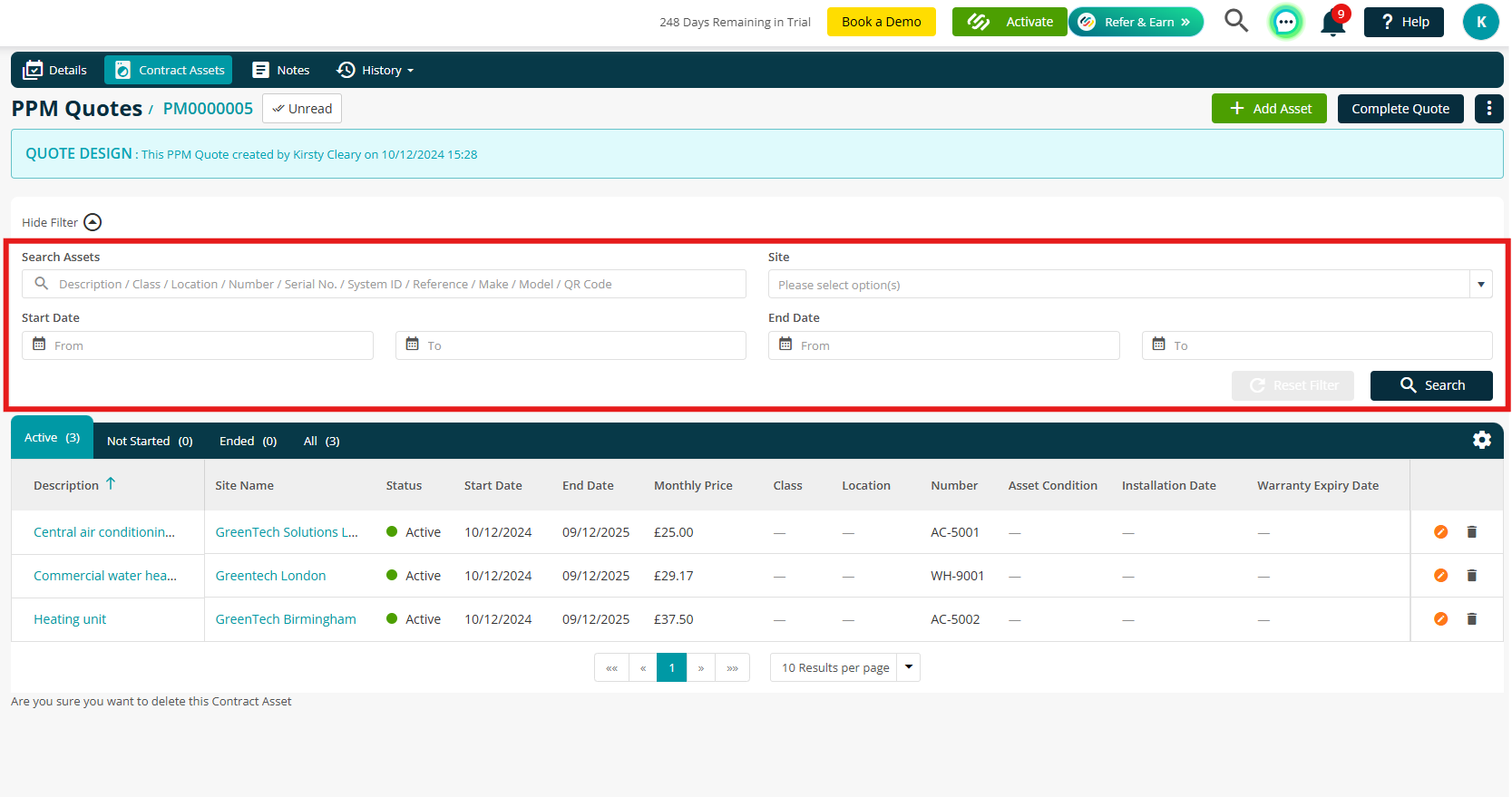
Task: Click Add Asset button
Action: [x=1269, y=109]
